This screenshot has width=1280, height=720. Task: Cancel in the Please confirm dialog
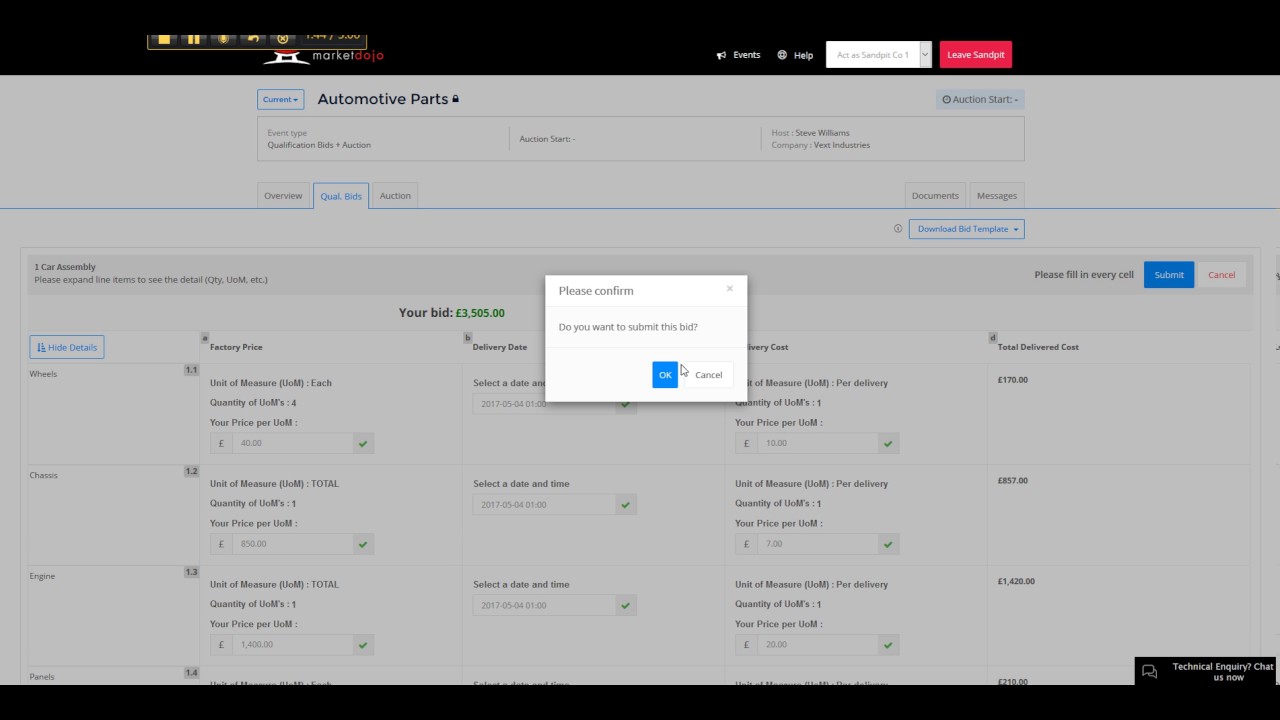click(708, 375)
